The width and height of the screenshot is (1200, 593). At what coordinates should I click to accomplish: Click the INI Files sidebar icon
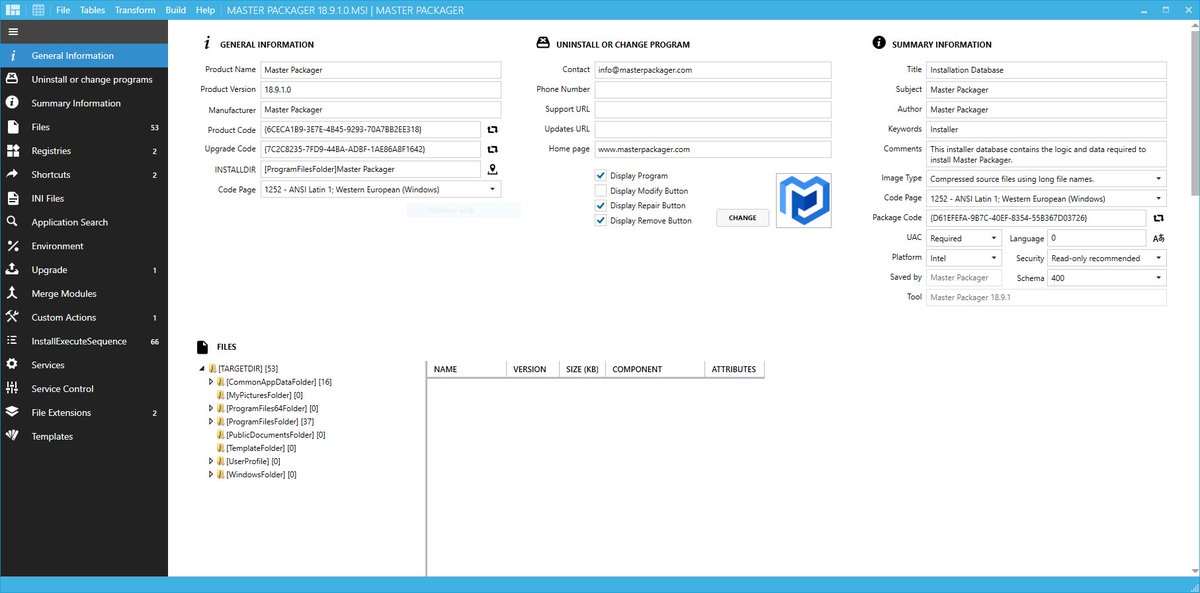pos(12,198)
